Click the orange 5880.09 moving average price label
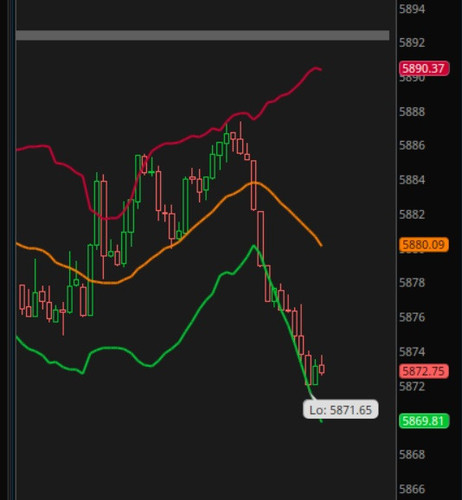Image resolution: width=462 pixels, height=500 pixels. pos(424,245)
